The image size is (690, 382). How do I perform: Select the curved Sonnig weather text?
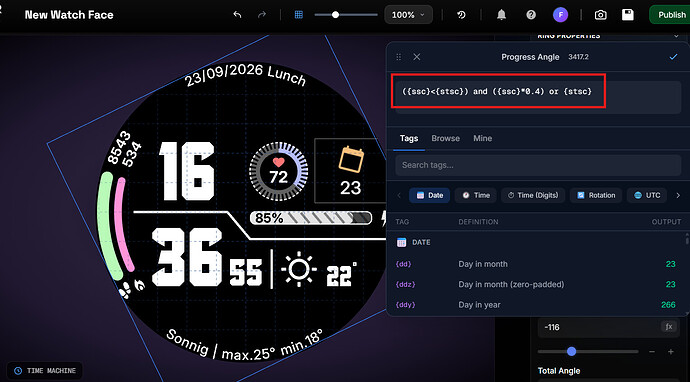[x=245, y=345]
